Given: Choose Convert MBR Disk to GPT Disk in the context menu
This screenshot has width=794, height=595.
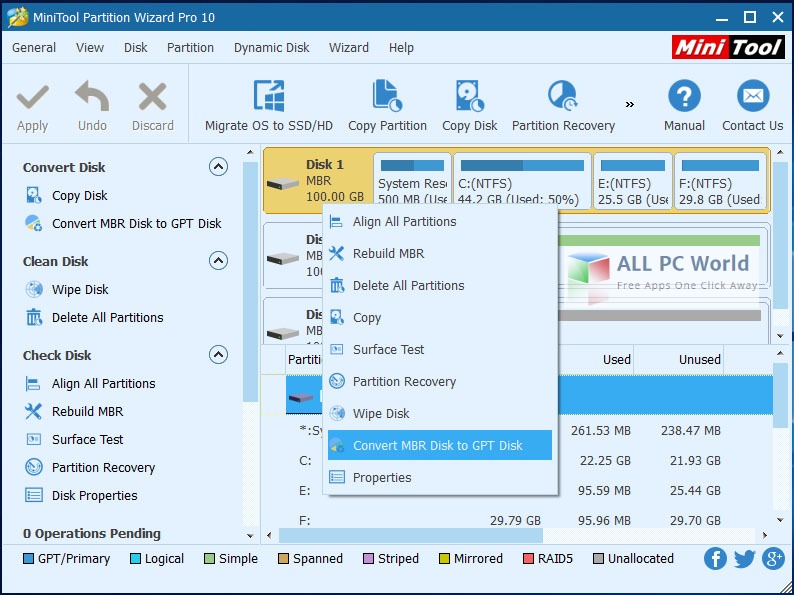Looking at the screenshot, I should pyautogui.click(x=440, y=445).
